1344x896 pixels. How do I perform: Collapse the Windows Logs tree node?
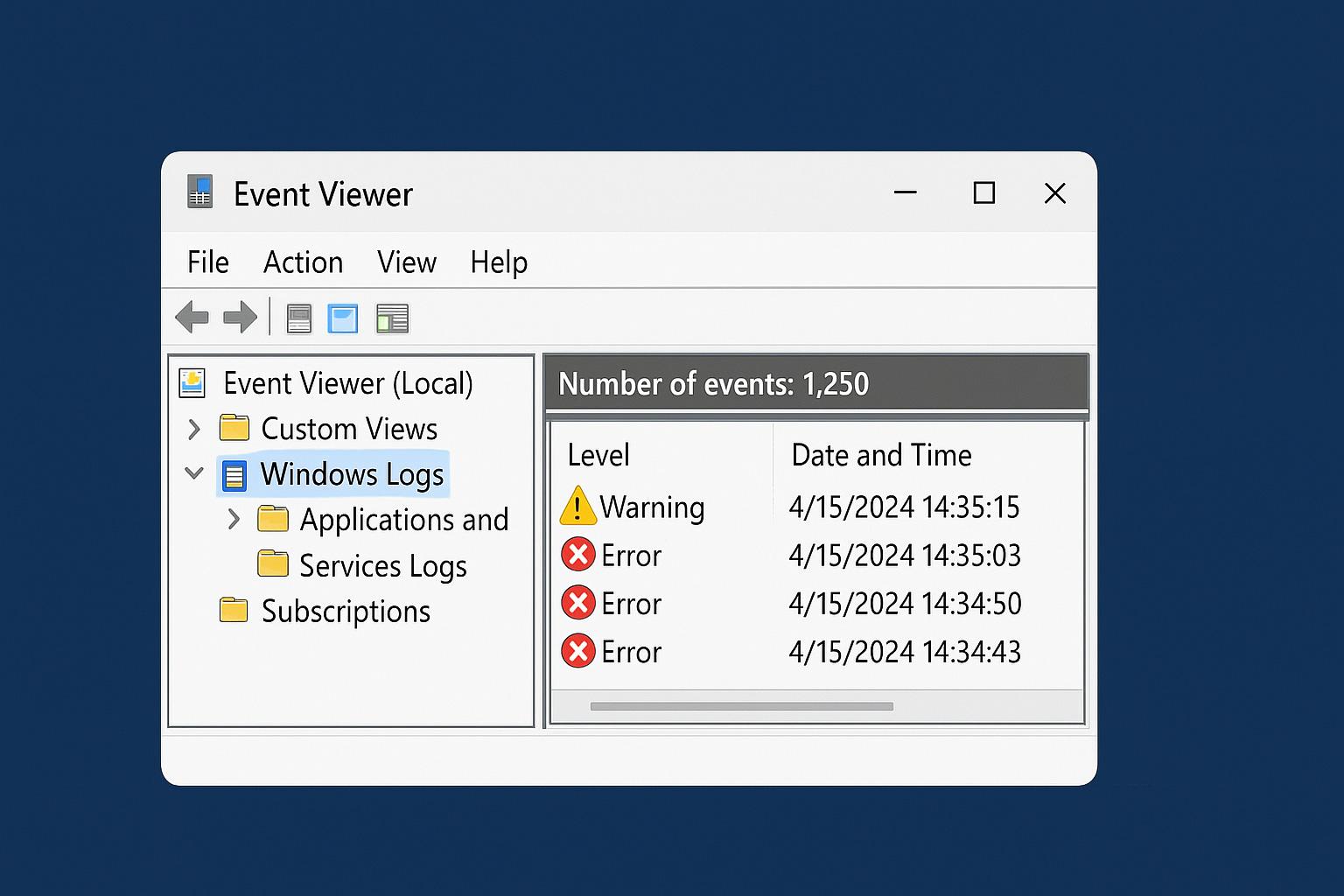coord(193,473)
